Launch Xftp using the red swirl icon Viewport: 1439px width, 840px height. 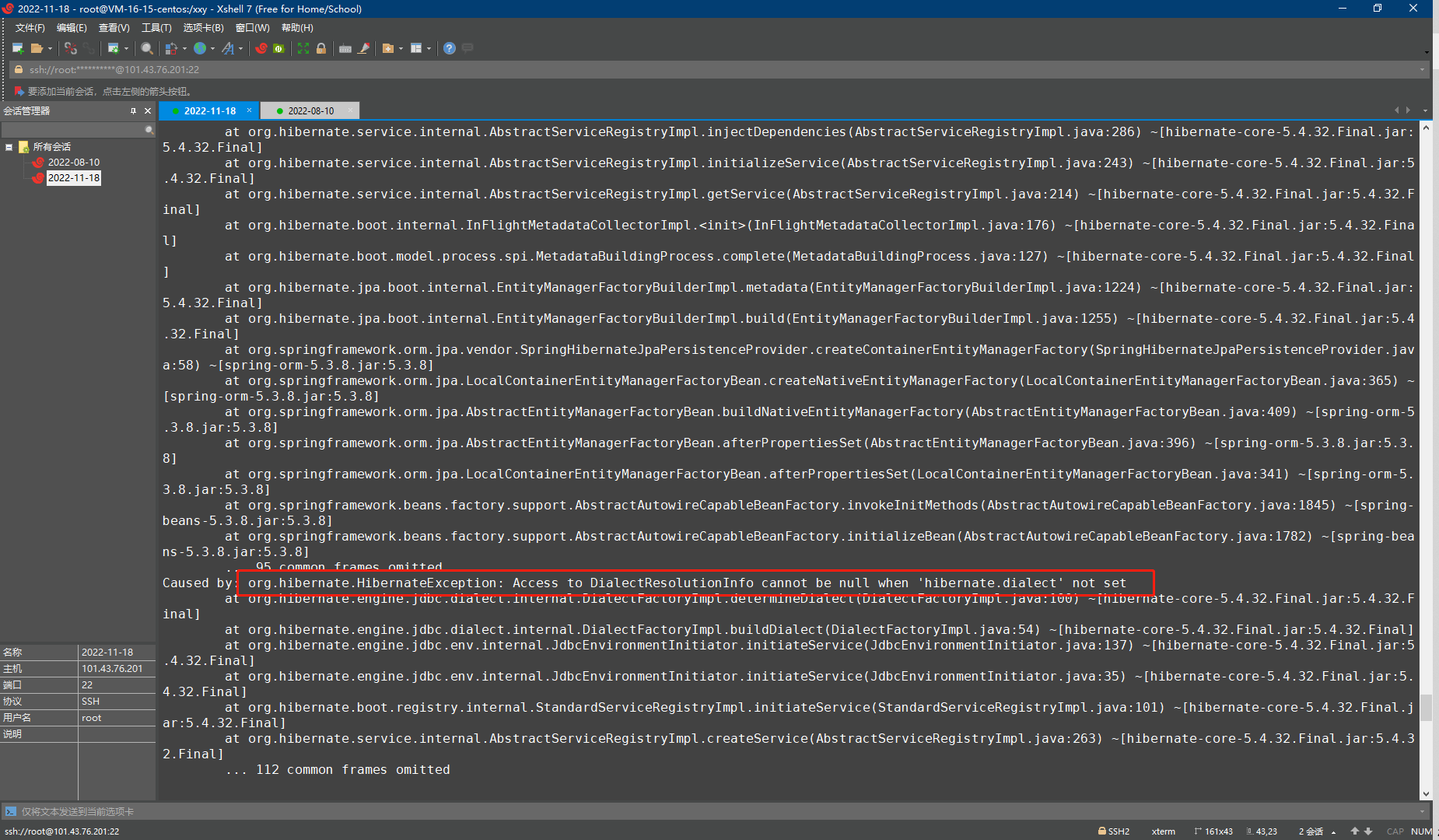tap(261, 48)
